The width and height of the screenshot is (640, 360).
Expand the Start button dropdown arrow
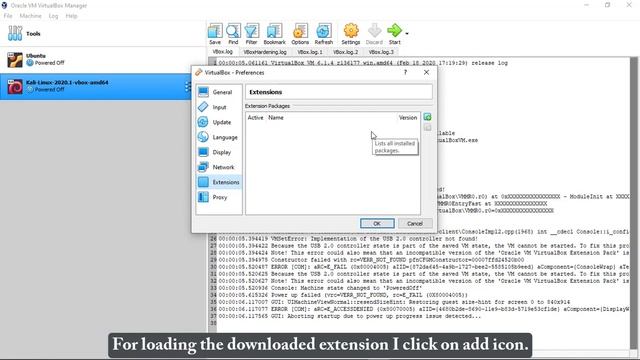(407, 33)
